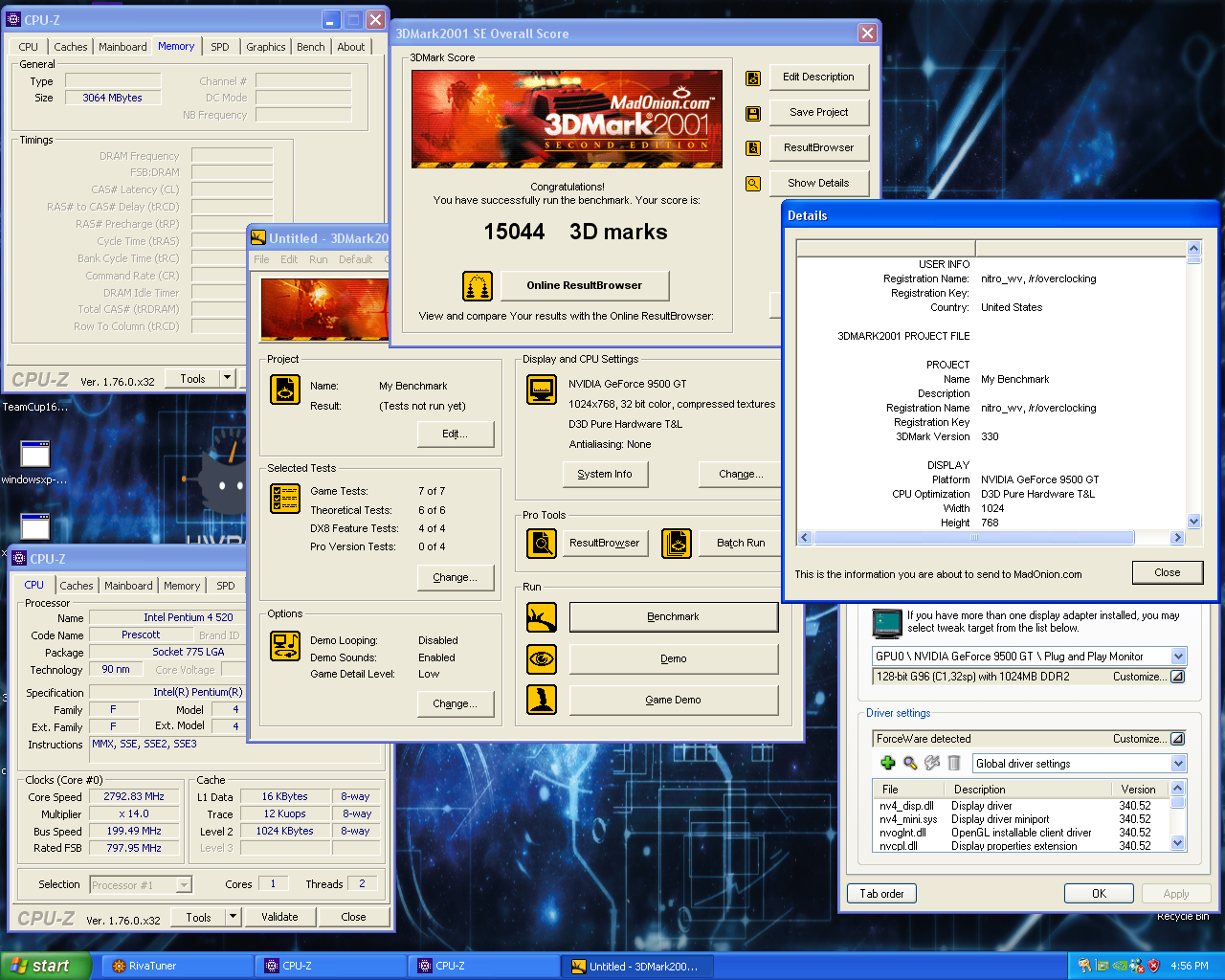
Task: Open the Tools dropdown arrow in the lower CPU-Z window
Action: (x=233, y=917)
